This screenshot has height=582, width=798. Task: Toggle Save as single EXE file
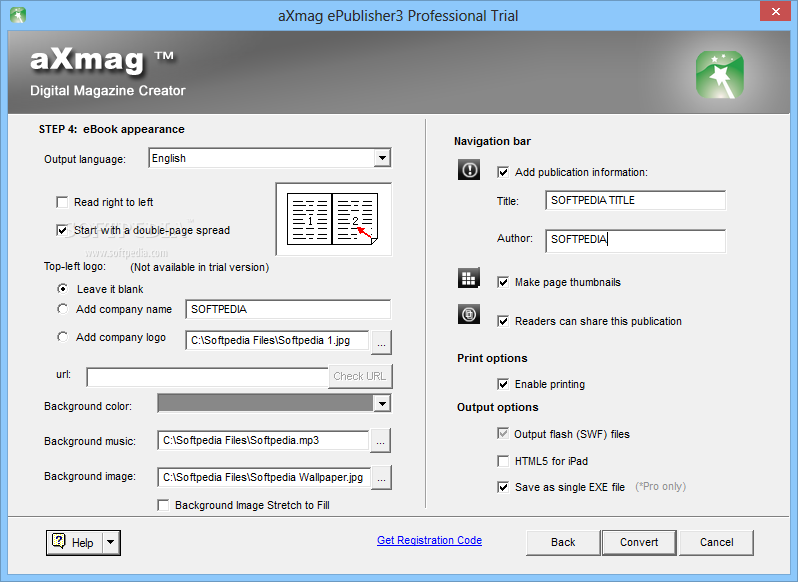[x=503, y=487]
